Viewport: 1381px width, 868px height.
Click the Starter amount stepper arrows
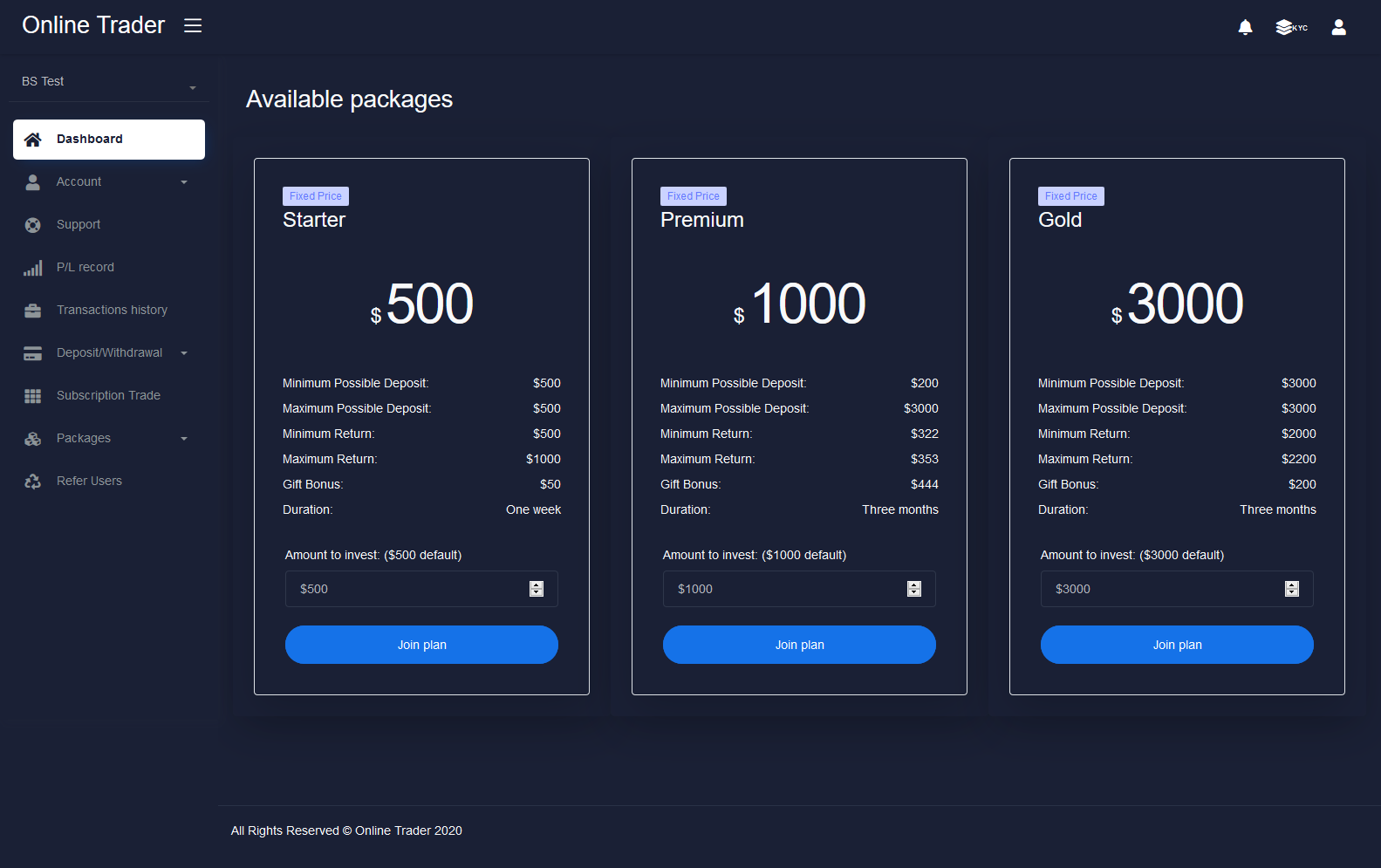coord(537,589)
